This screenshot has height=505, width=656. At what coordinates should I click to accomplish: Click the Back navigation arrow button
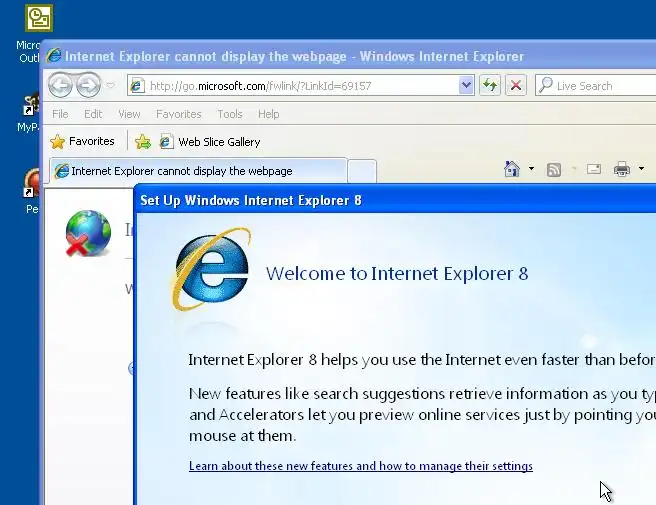point(61,85)
